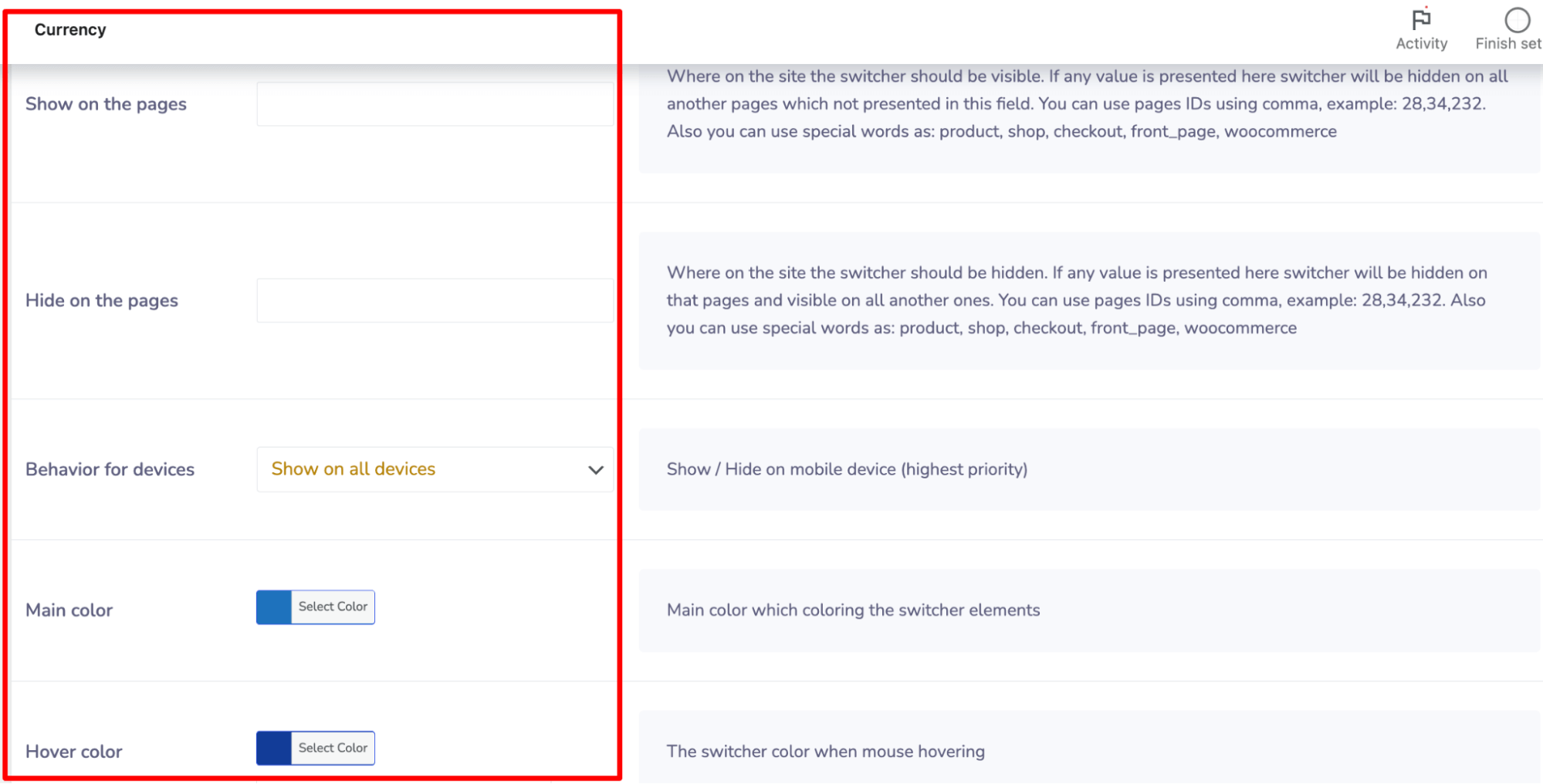Click the Hover color label
This screenshot has height=784, width=1543.
74,752
